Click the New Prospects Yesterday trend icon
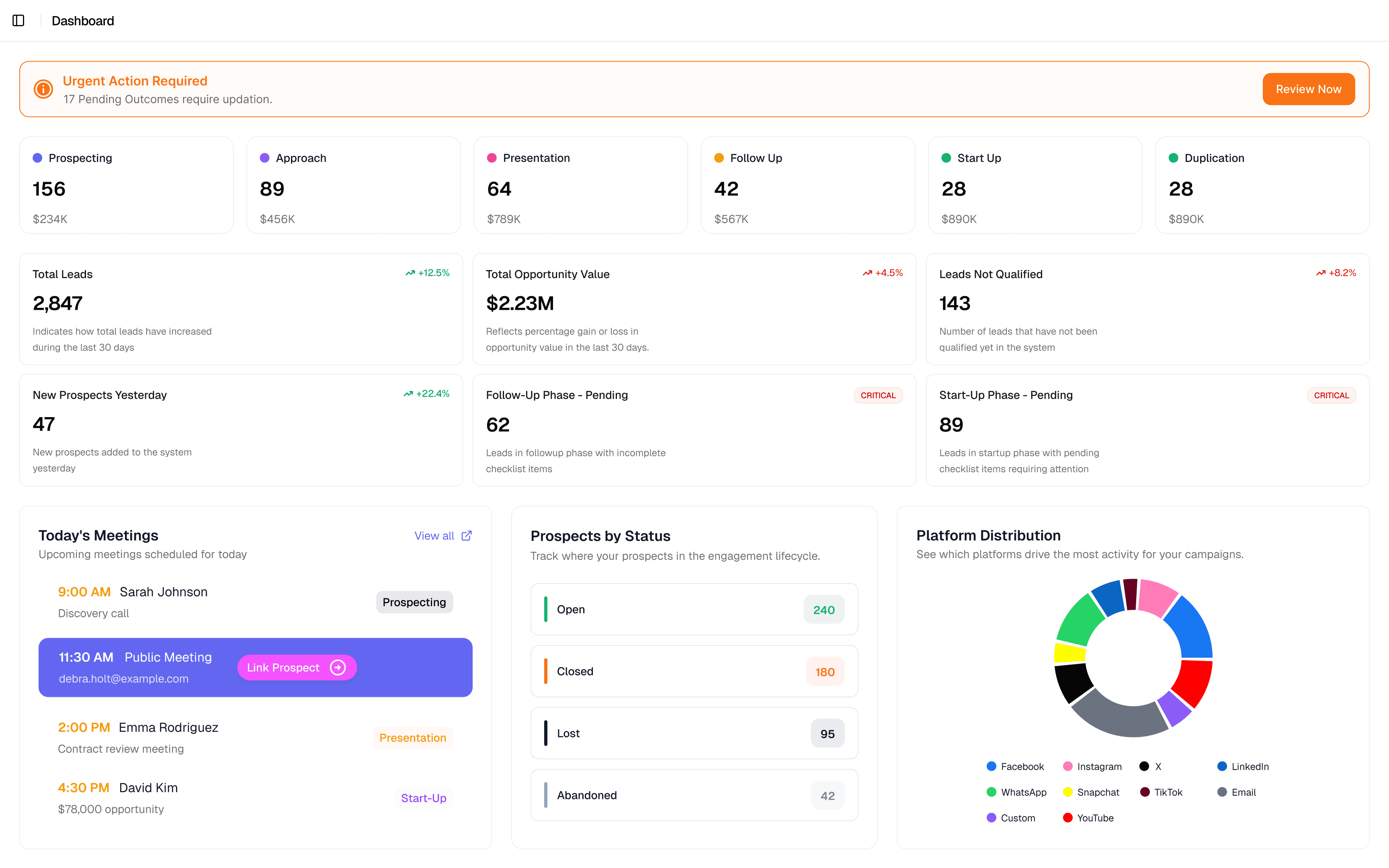 pyautogui.click(x=408, y=394)
